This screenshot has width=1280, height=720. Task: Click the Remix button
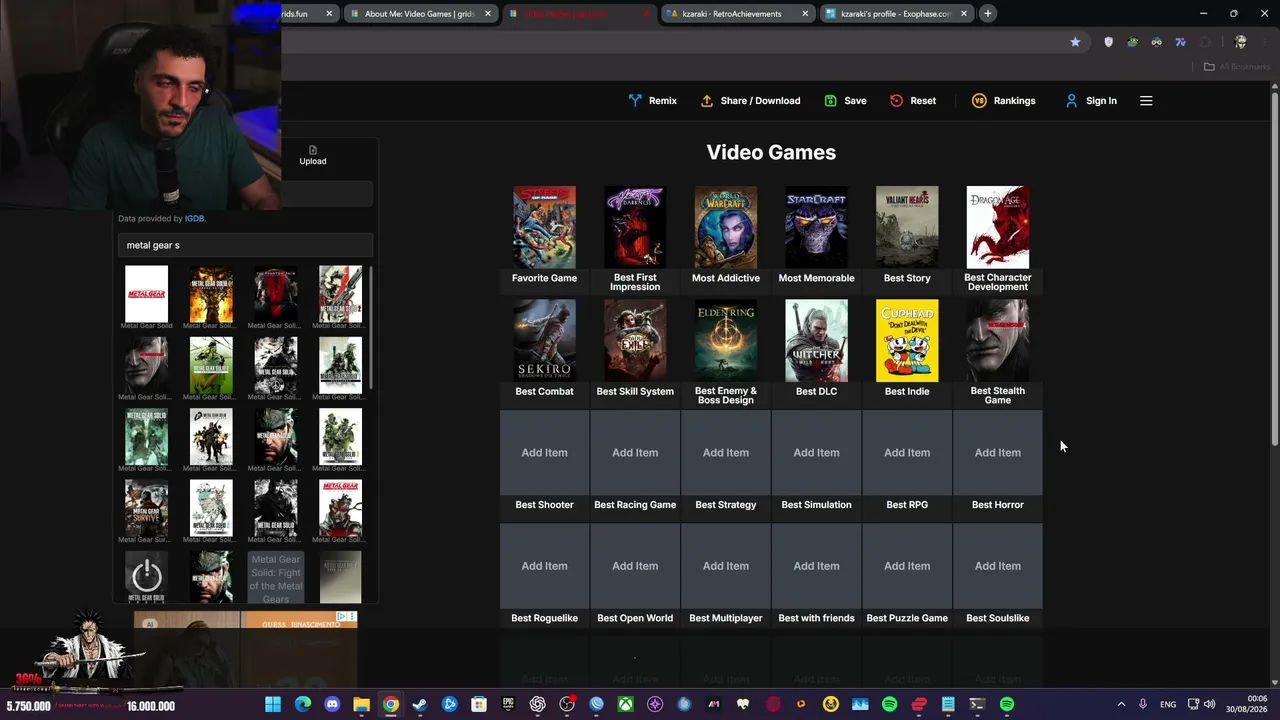pyautogui.click(x=653, y=101)
